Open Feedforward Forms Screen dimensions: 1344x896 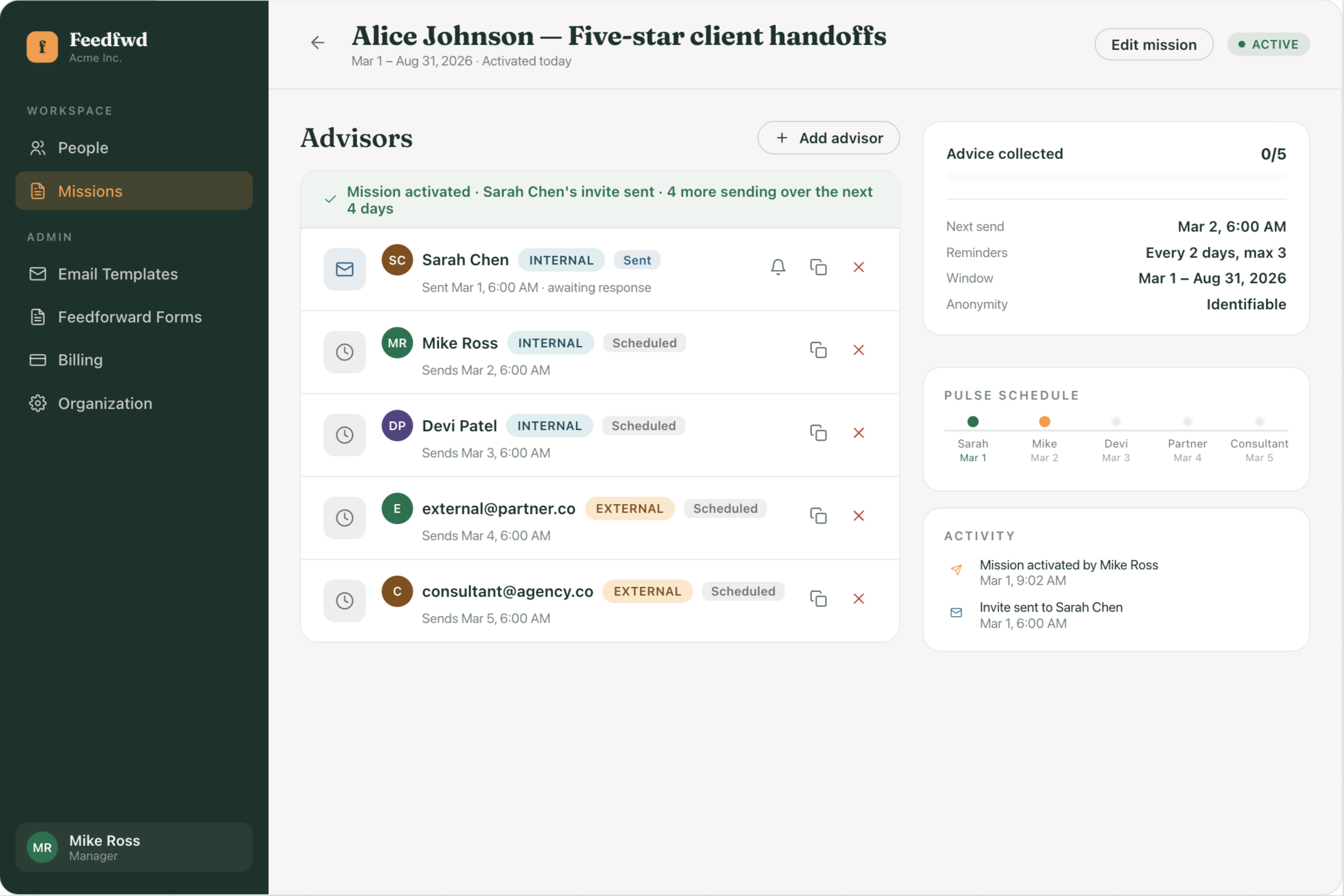134,317
